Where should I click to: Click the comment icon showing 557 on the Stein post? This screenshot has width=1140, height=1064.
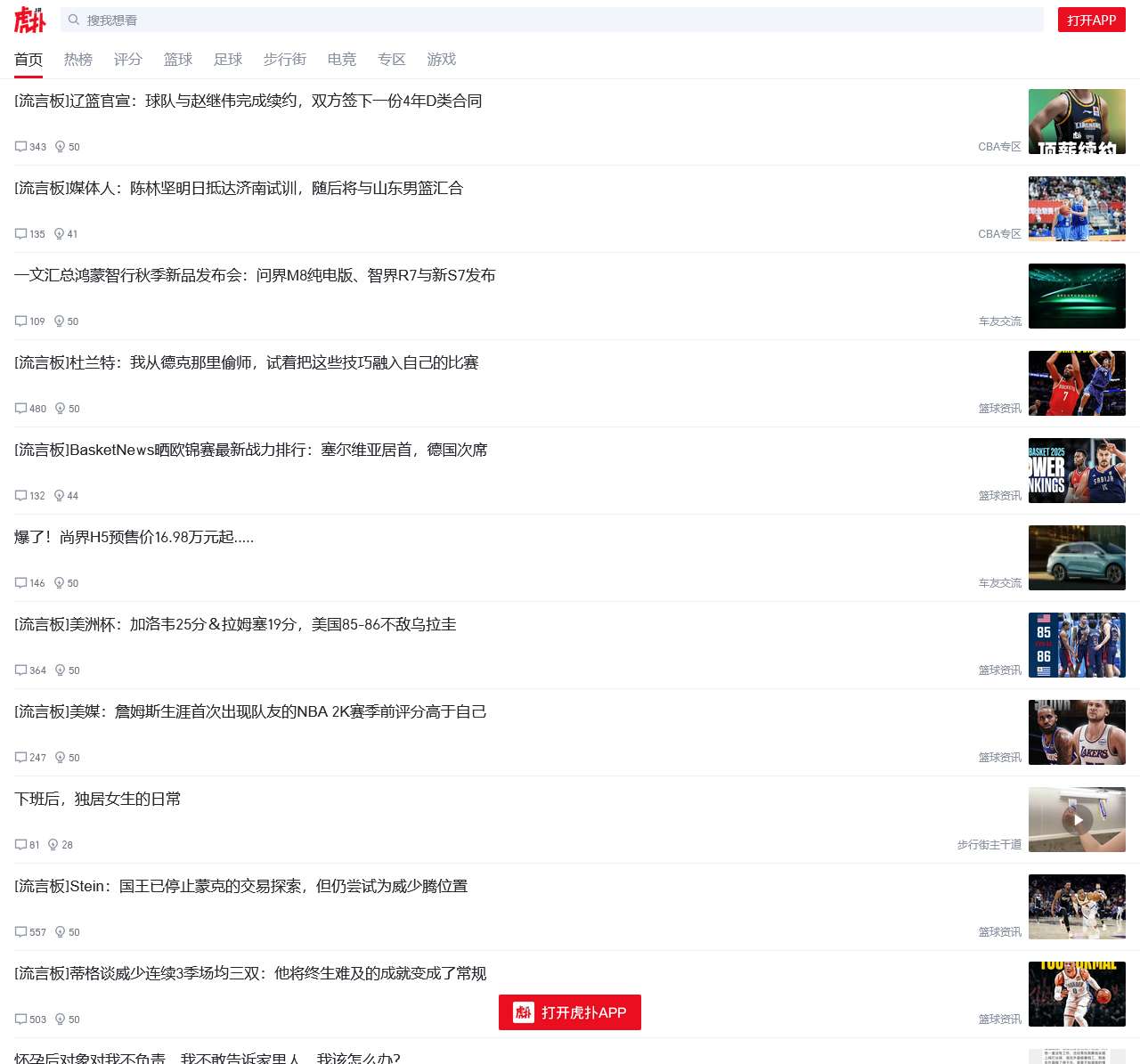pyautogui.click(x=20, y=932)
